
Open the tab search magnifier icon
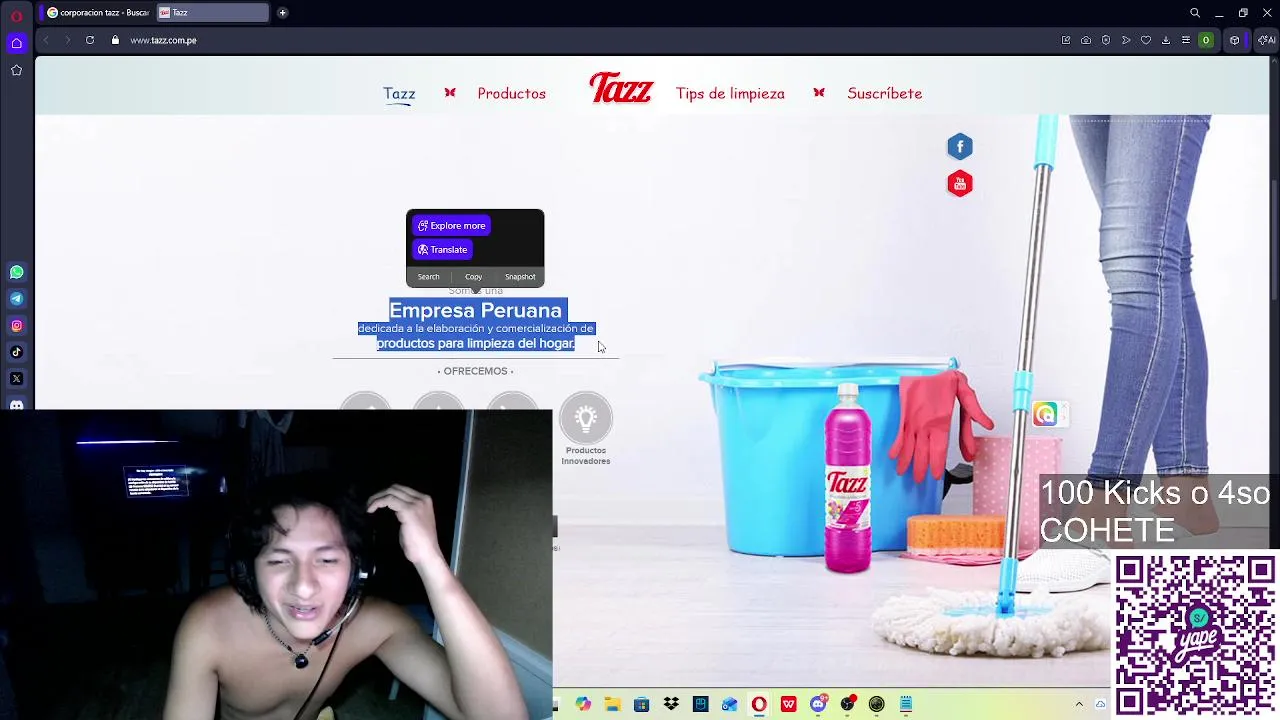pos(1195,13)
